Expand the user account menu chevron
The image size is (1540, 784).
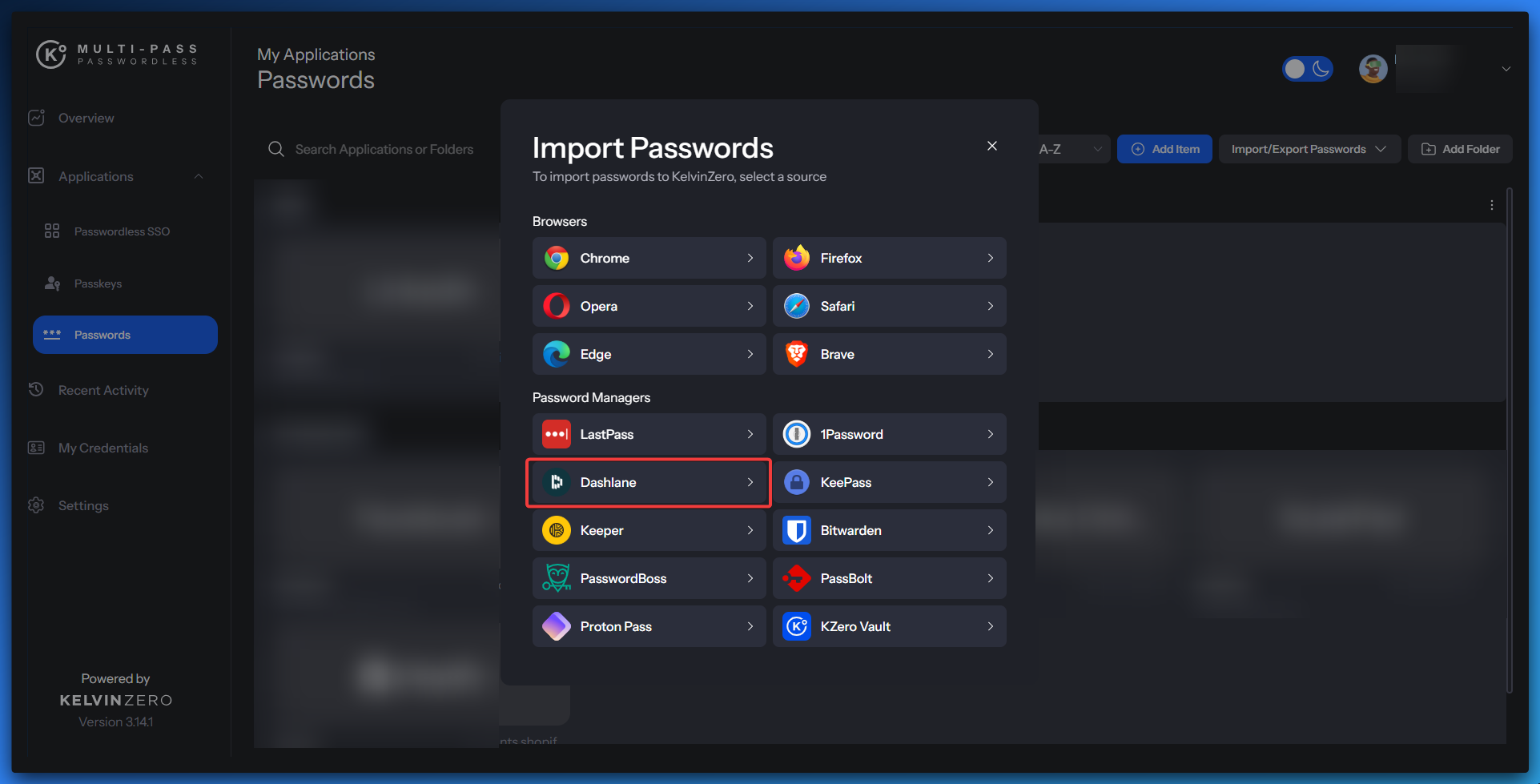[1506, 69]
